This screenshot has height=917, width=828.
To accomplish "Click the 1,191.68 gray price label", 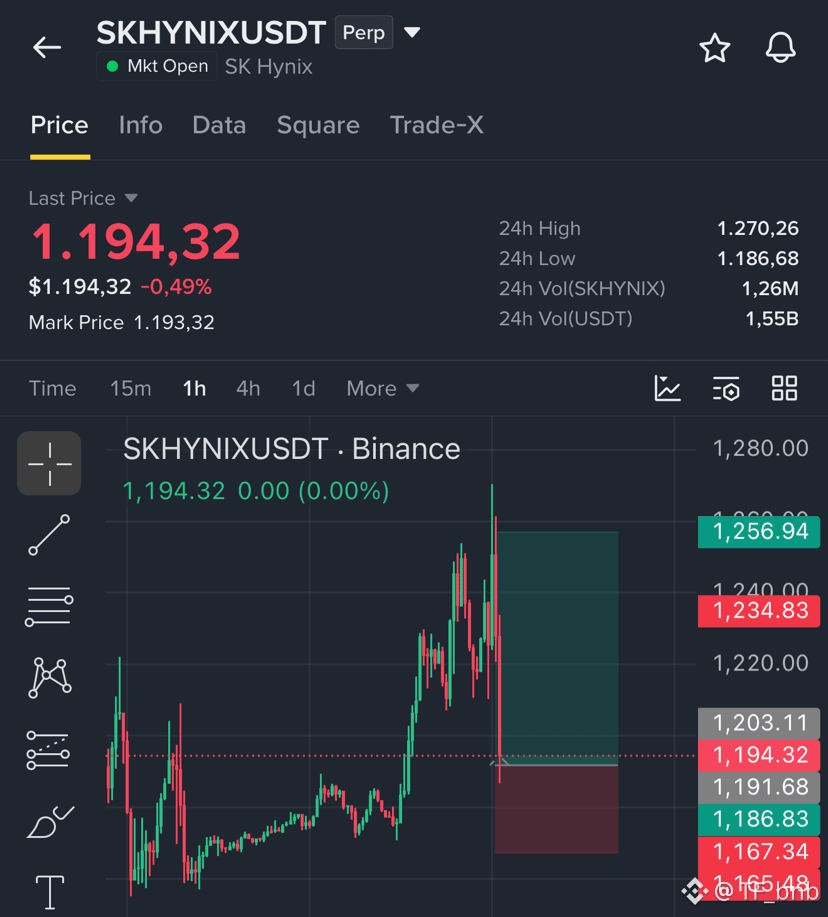I will click(x=759, y=787).
